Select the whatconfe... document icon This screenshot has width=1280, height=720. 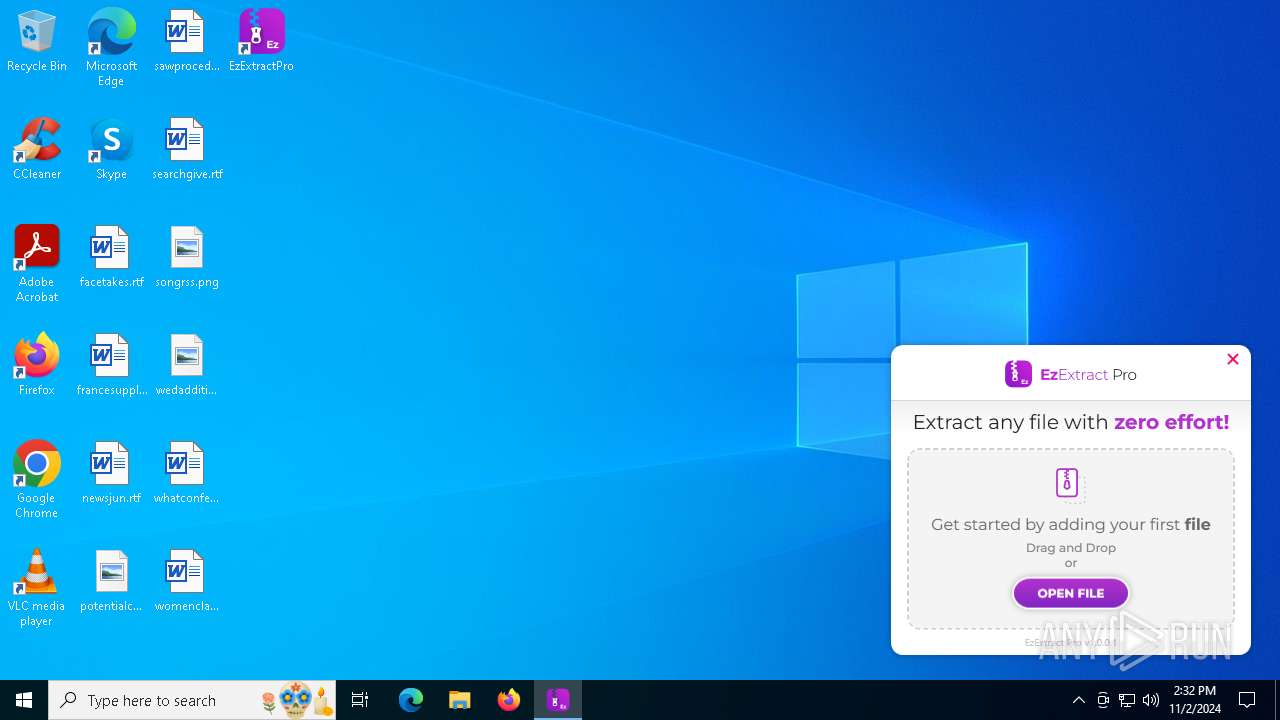click(x=186, y=474)
